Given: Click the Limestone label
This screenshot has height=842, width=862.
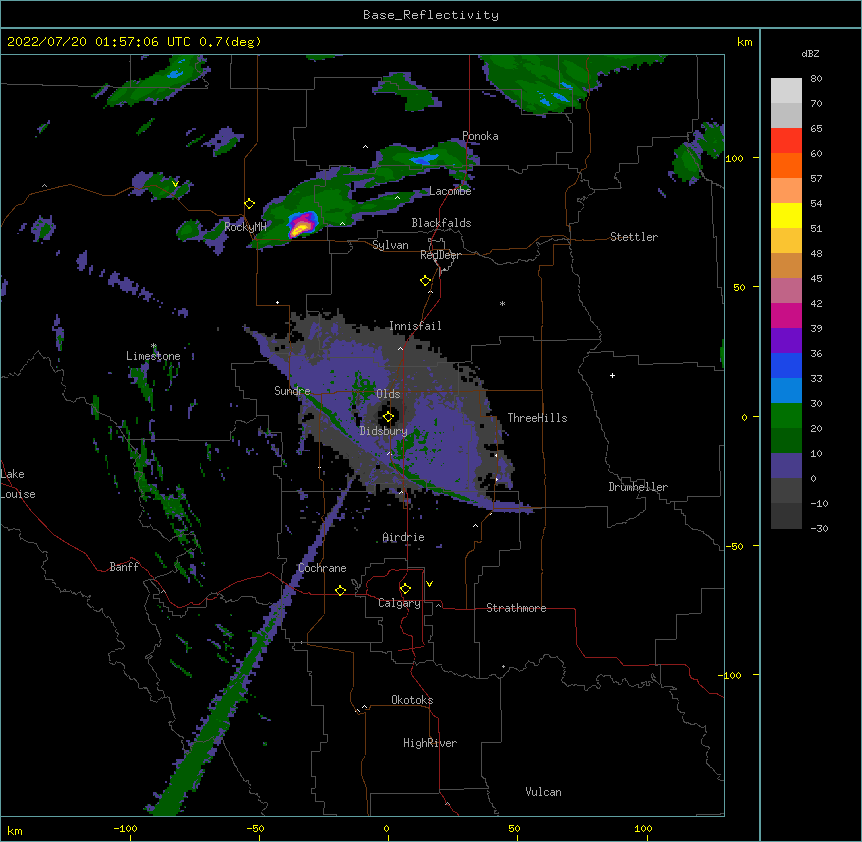Looking at the screenshot, I should [x=153, y=356].
